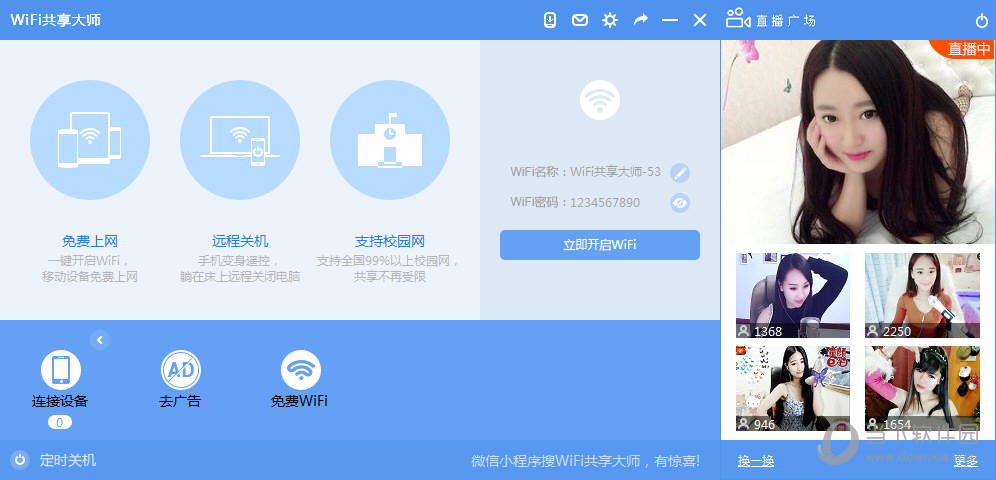Click the 定时关机 power icon

click(19, 460)
